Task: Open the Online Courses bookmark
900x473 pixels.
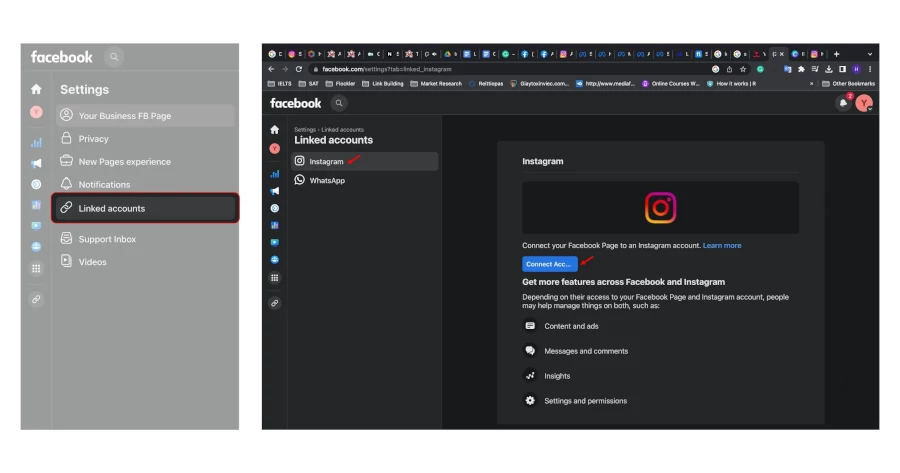Action: [670, 84]
